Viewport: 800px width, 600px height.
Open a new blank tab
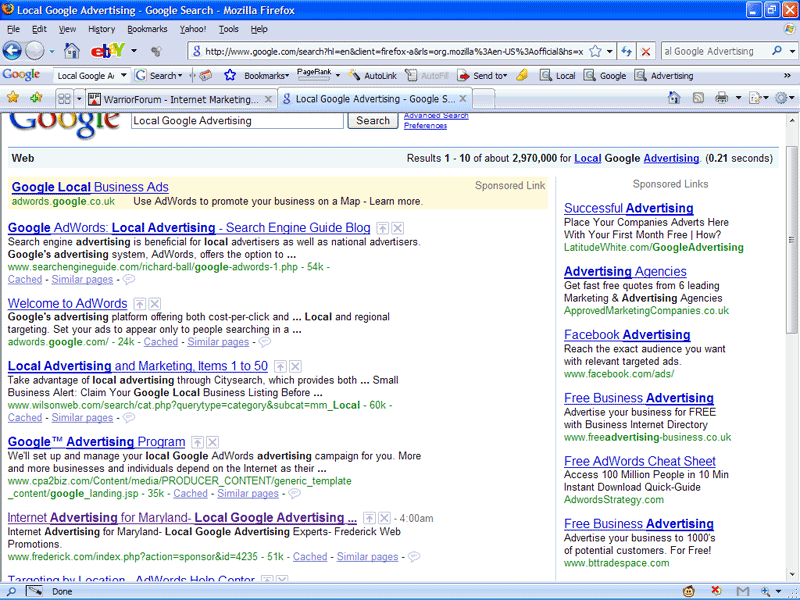pos(484,98)
